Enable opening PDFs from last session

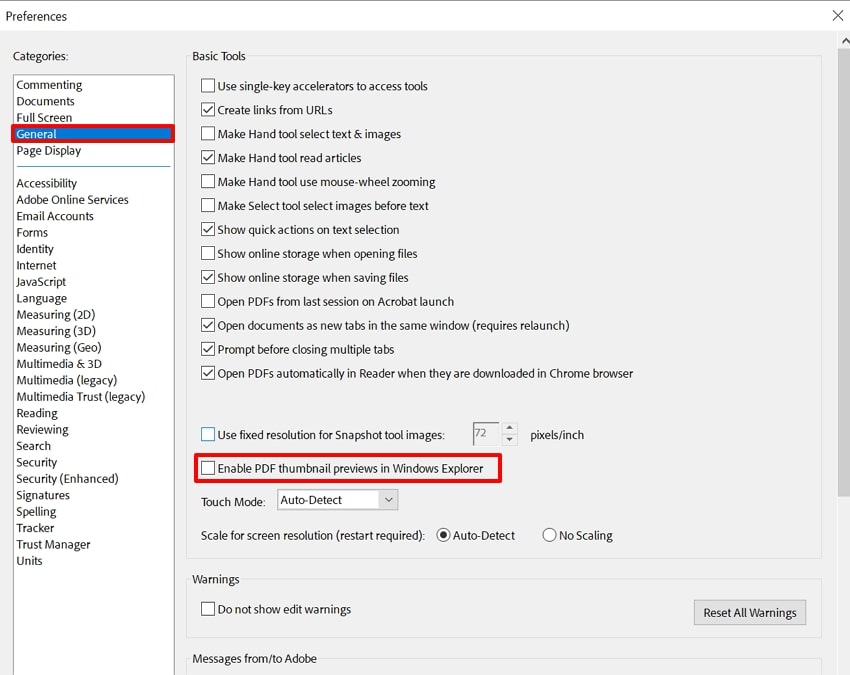click(208, 301)
